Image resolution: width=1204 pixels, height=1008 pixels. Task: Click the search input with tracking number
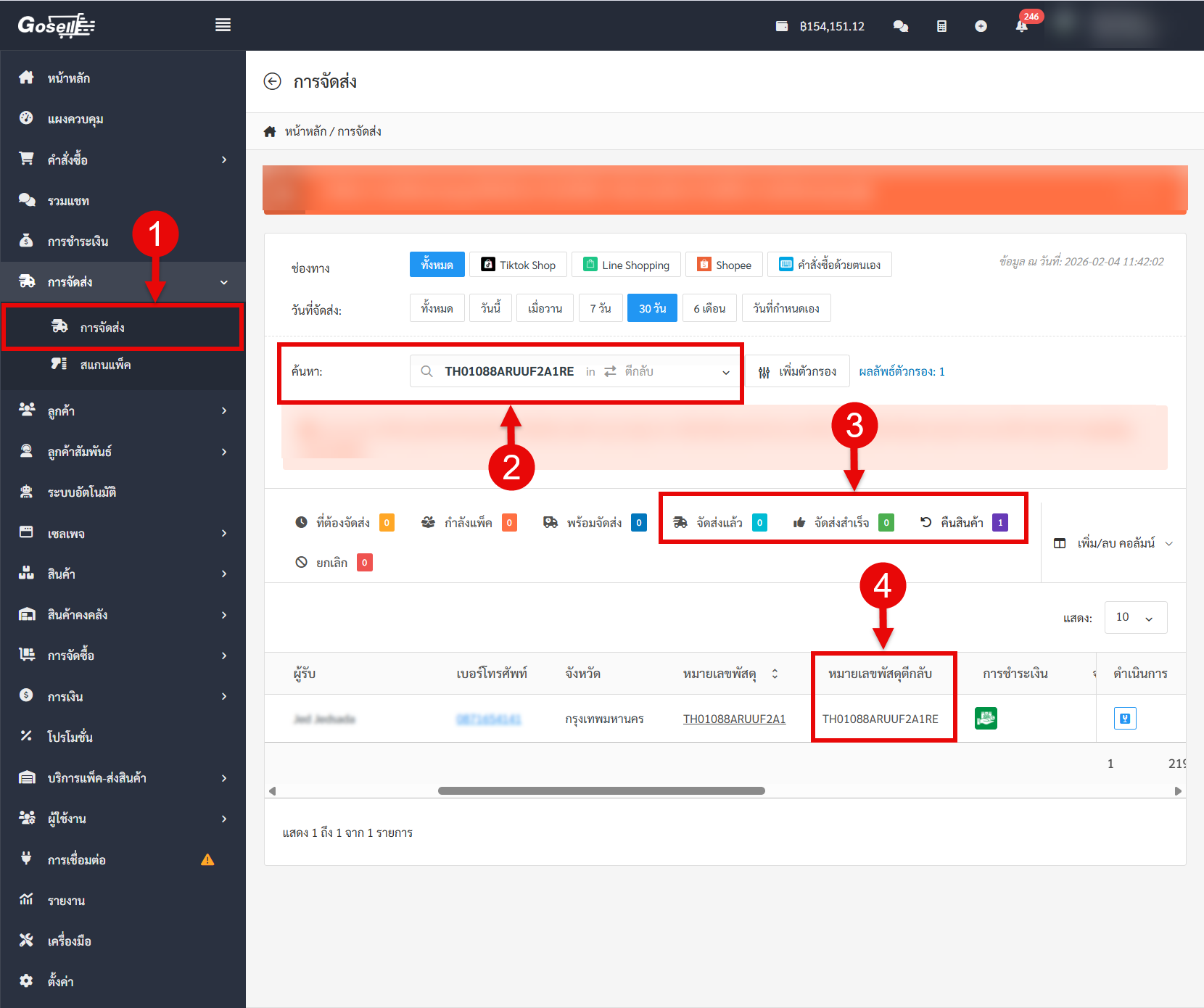pos(508,372)
